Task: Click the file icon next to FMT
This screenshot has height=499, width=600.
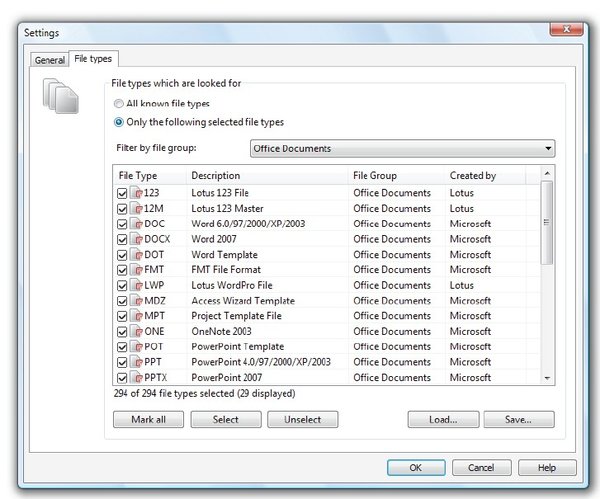Action: (136, 270)
